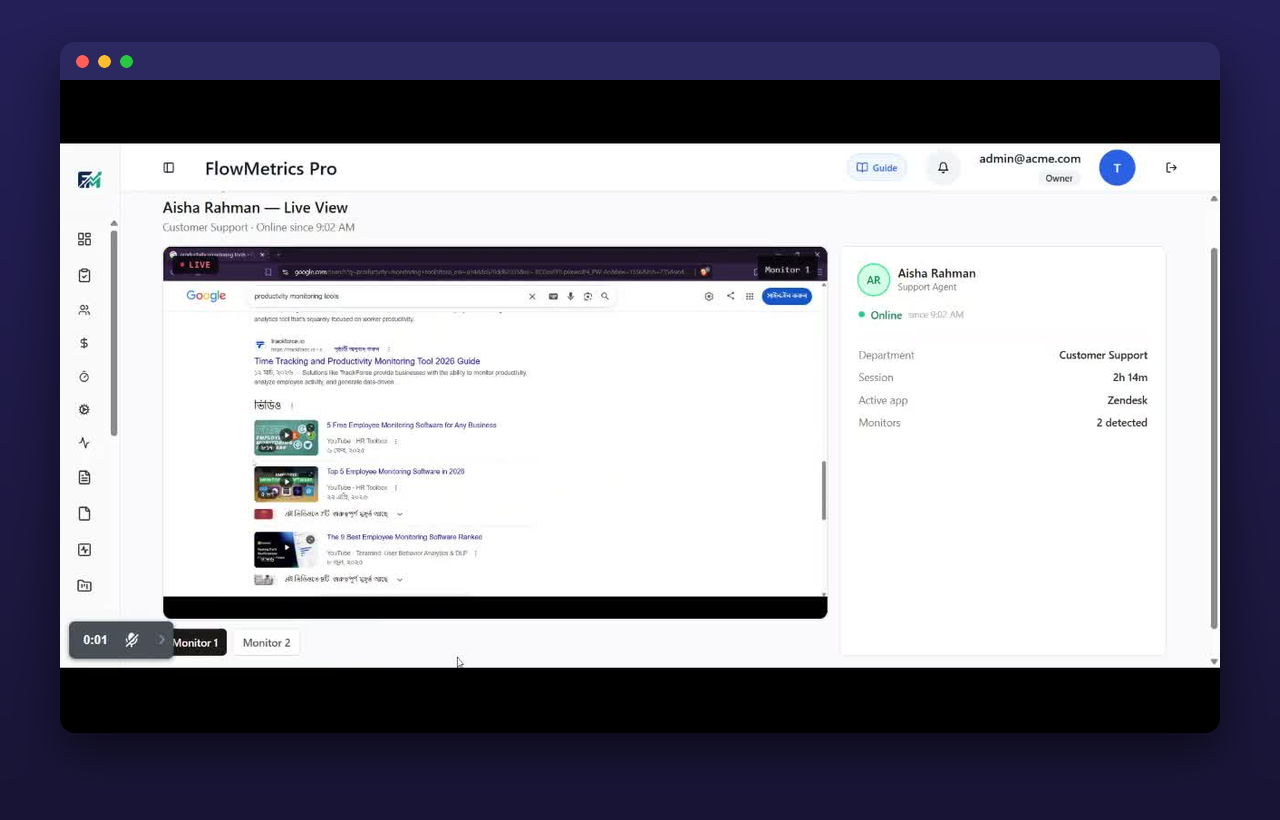This screenshot has width=1280, height=820.
Task: Switch to the Monitor 2 tab
Action: (x=266, y=642)
